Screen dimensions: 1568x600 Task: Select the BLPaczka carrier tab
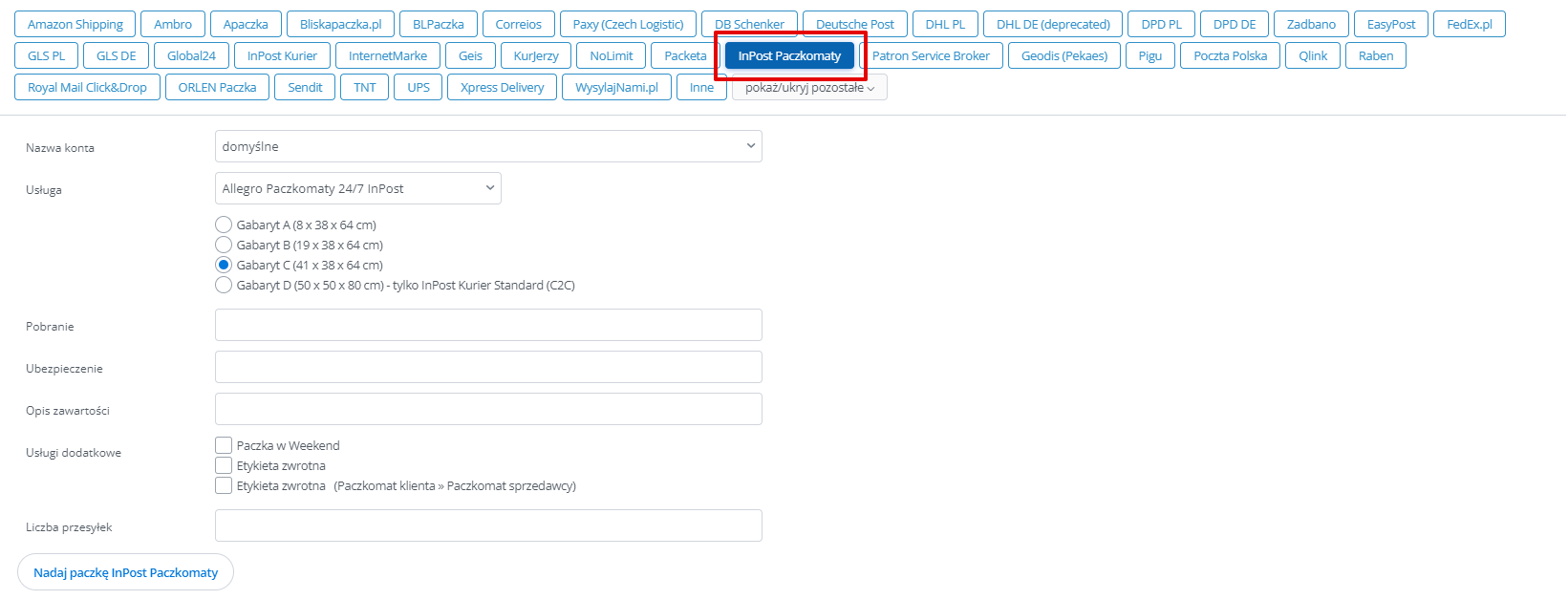tap(439, 24)
